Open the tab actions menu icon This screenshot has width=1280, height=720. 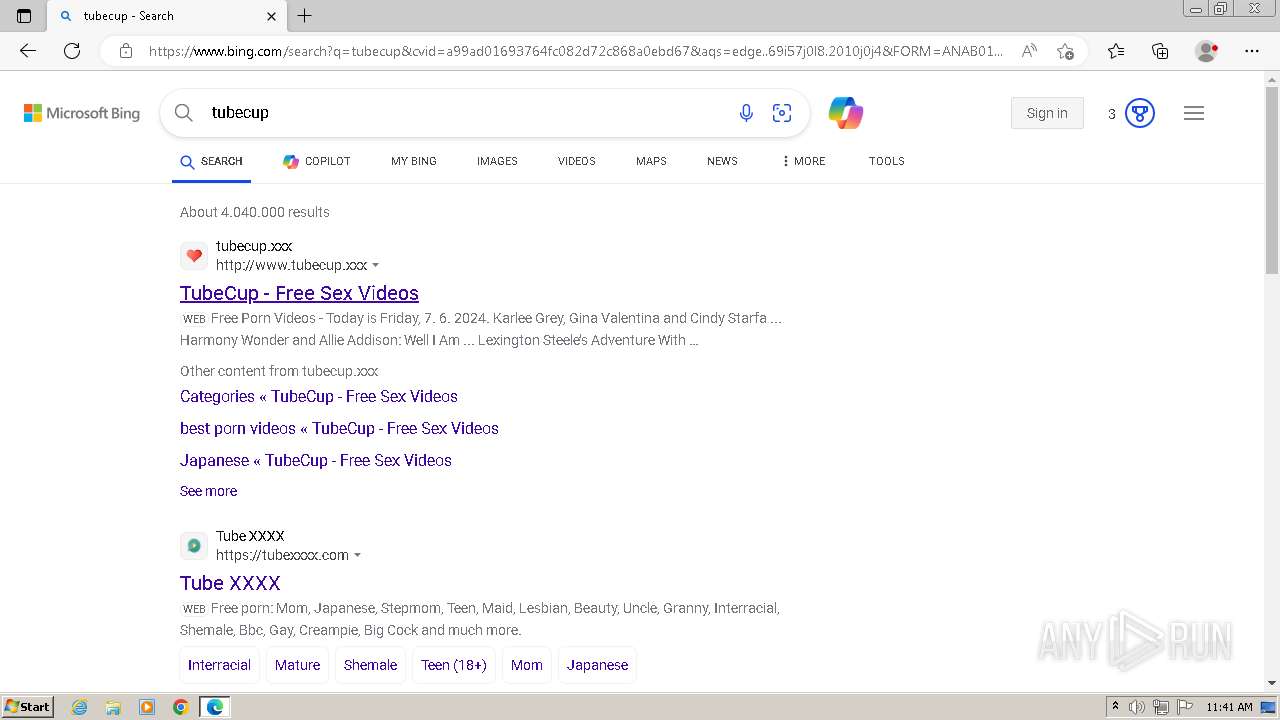point(24,16)
